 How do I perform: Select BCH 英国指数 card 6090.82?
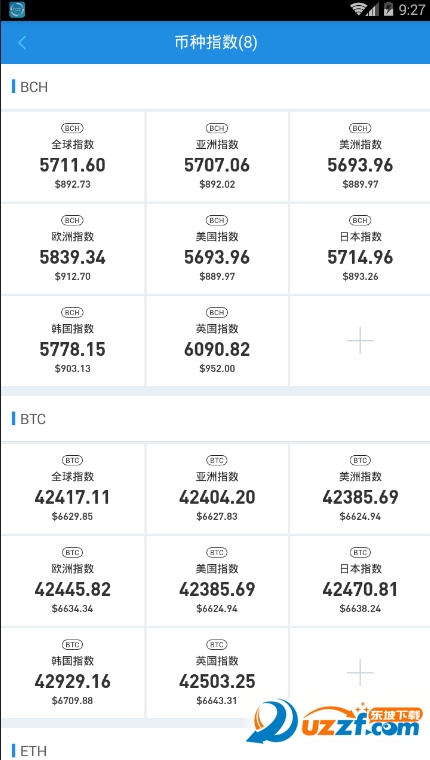click(x=217, y=341)
